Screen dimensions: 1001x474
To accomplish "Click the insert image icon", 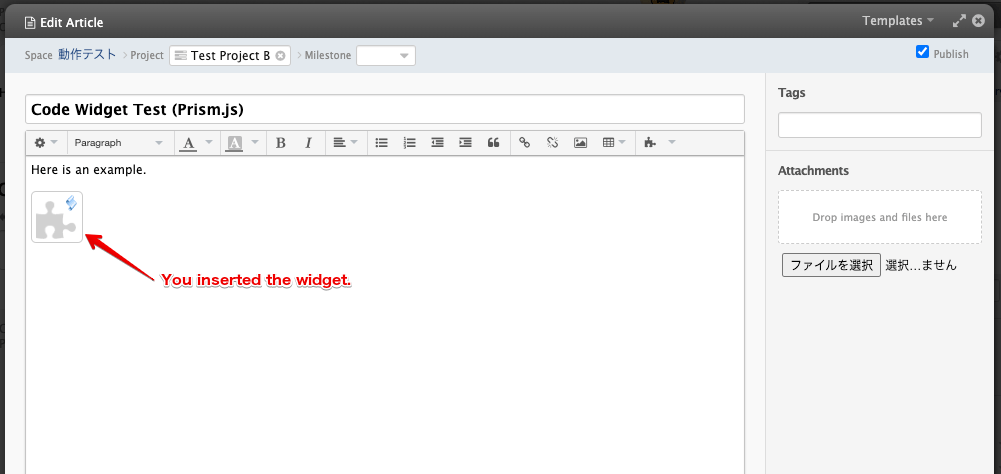I will tap(580, 143).
